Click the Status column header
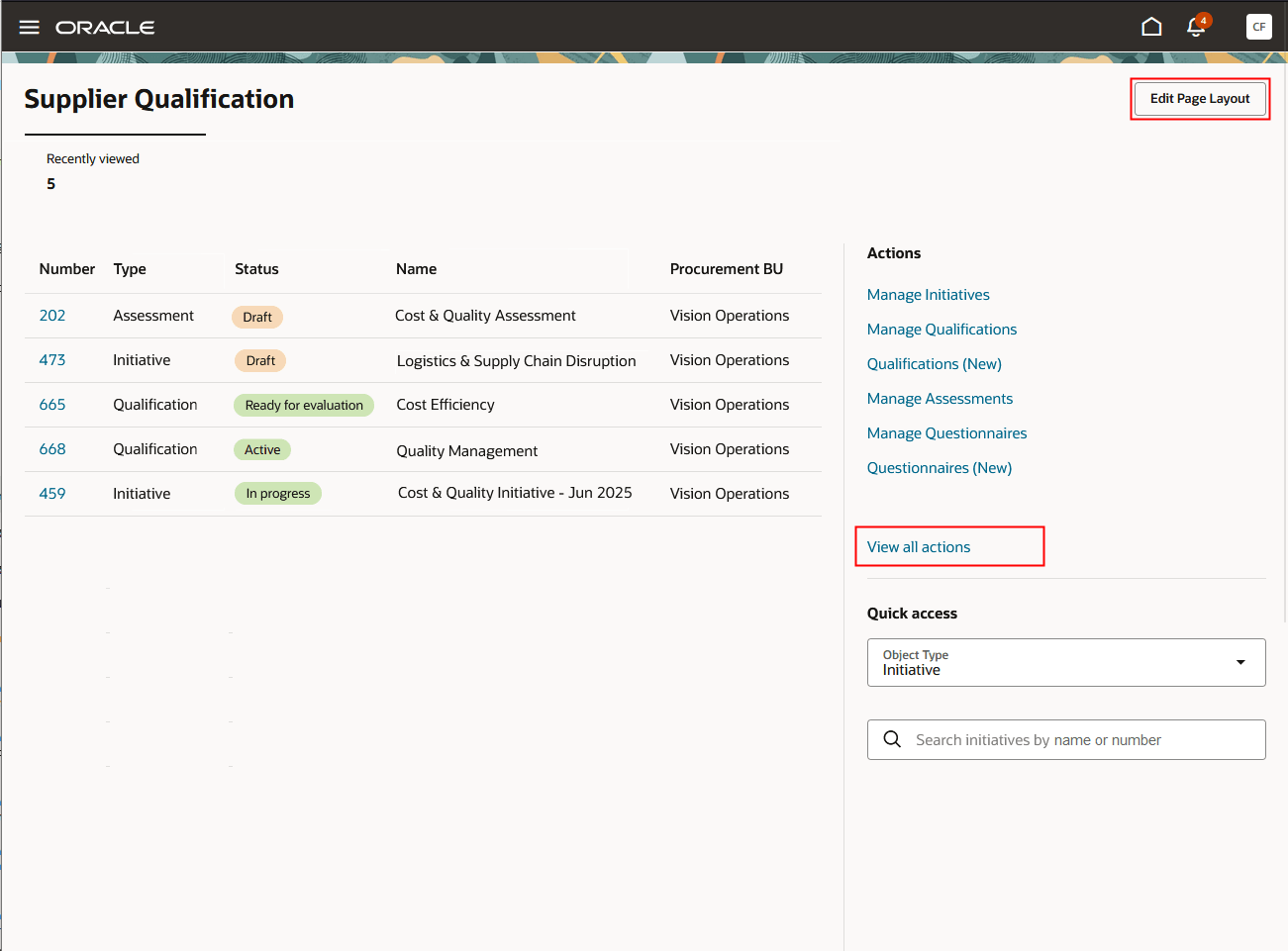This screenshot has width=1288, height=951. tap(256, 269)
